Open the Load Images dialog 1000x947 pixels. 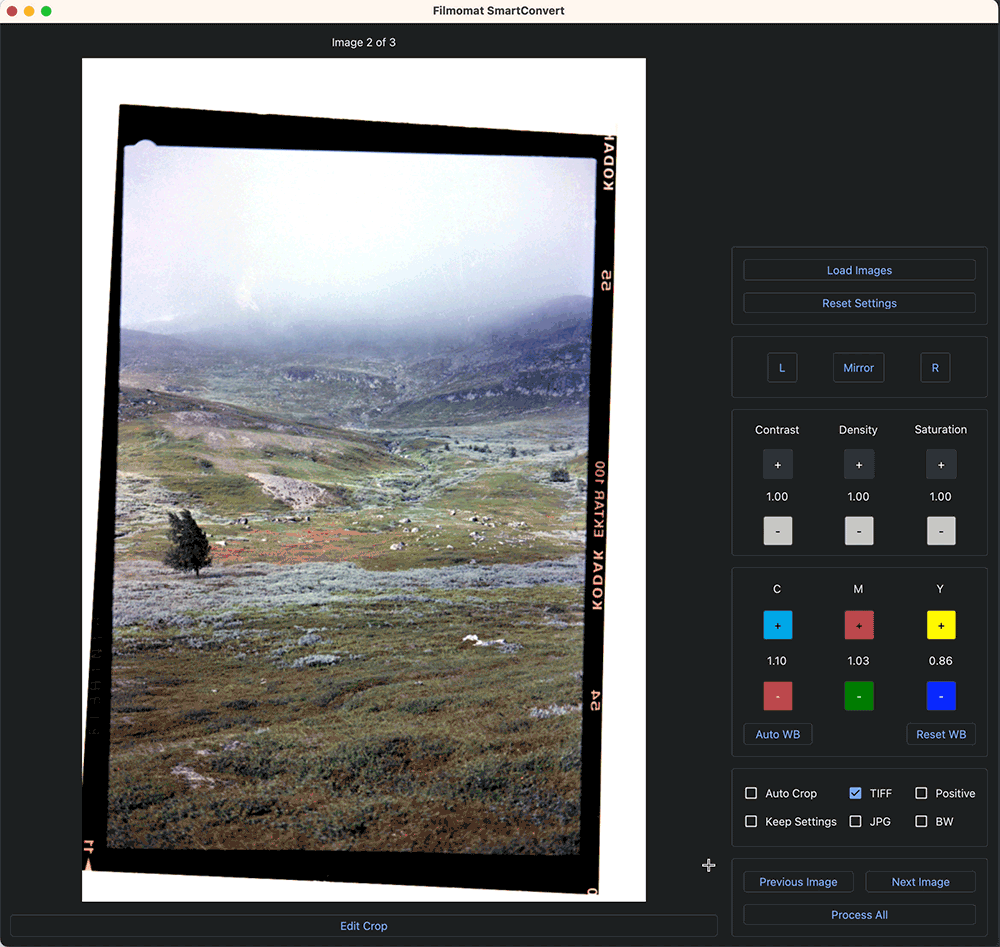click(858, 269)
